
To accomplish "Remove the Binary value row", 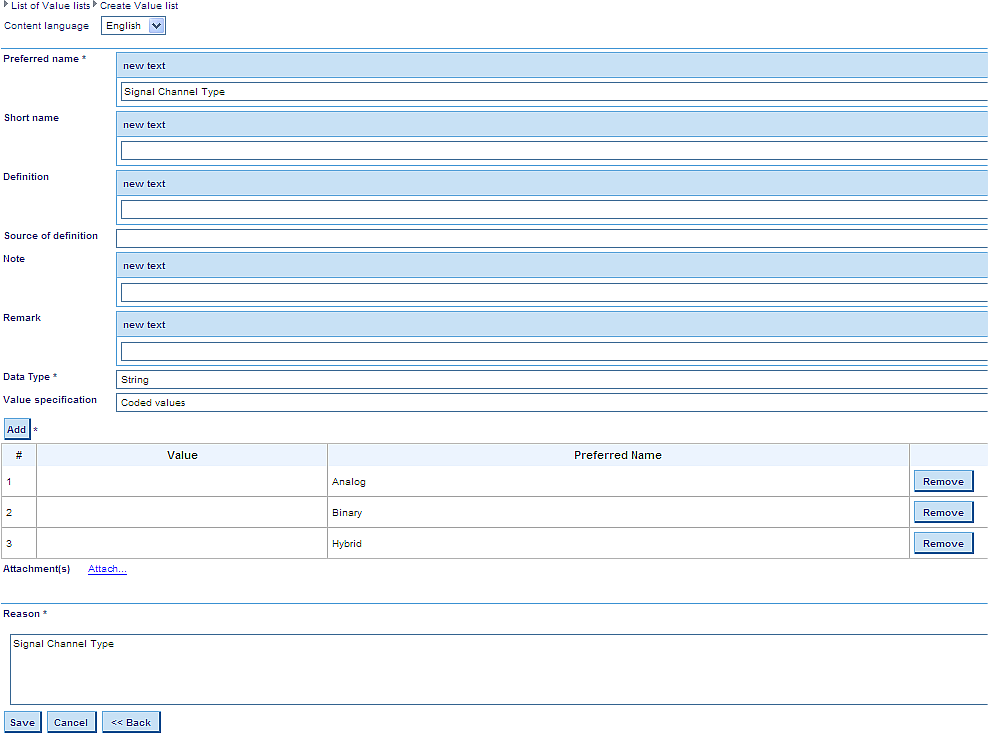I will [943, 513].
